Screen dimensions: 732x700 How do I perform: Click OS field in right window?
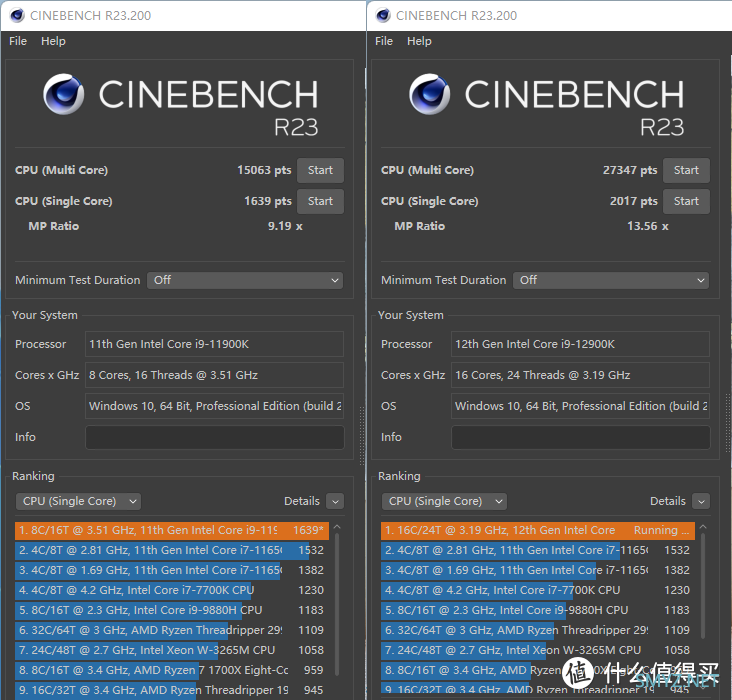click(x=581, y=406)
